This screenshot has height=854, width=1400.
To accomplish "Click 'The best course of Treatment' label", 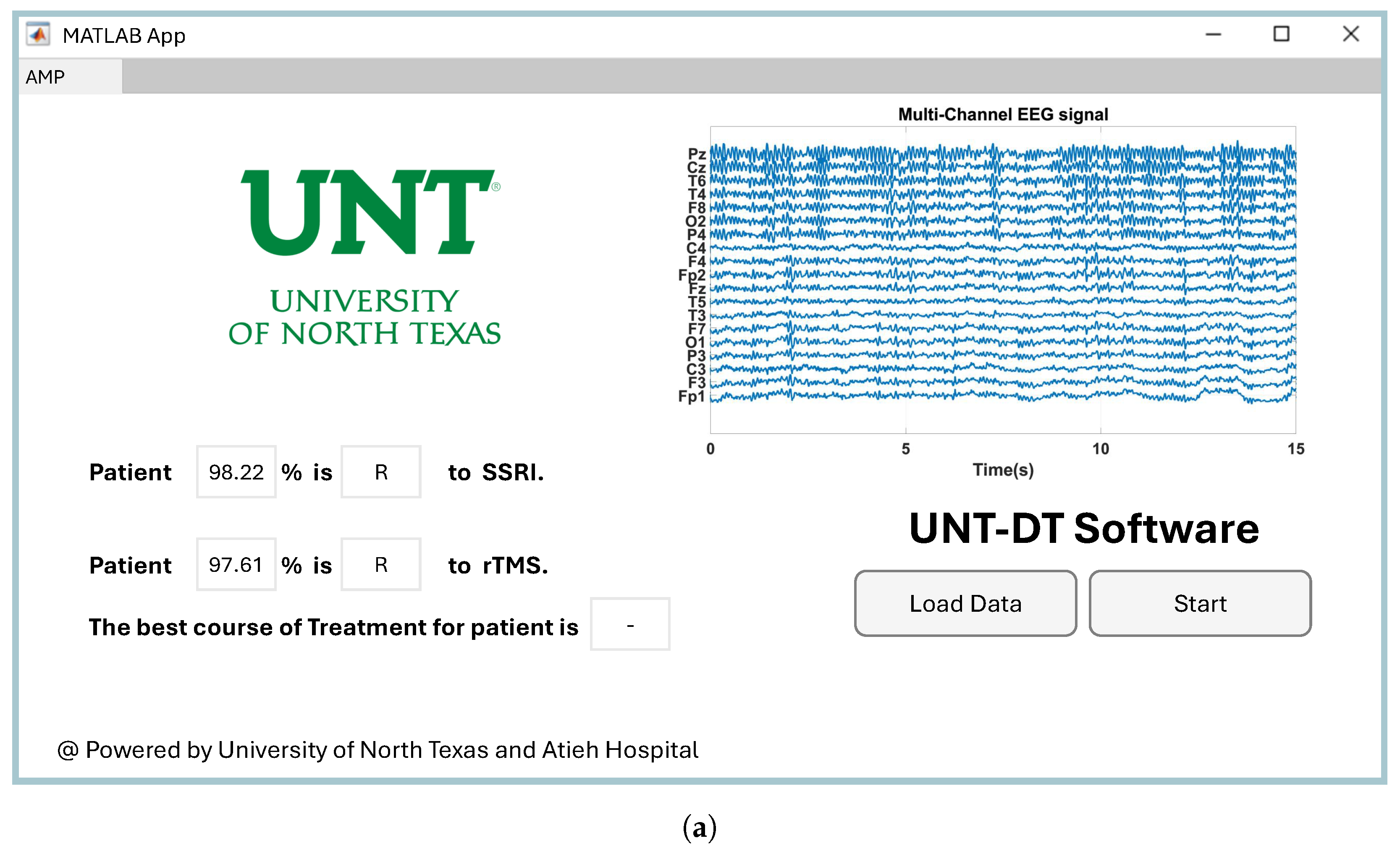I will click(333, 627).
